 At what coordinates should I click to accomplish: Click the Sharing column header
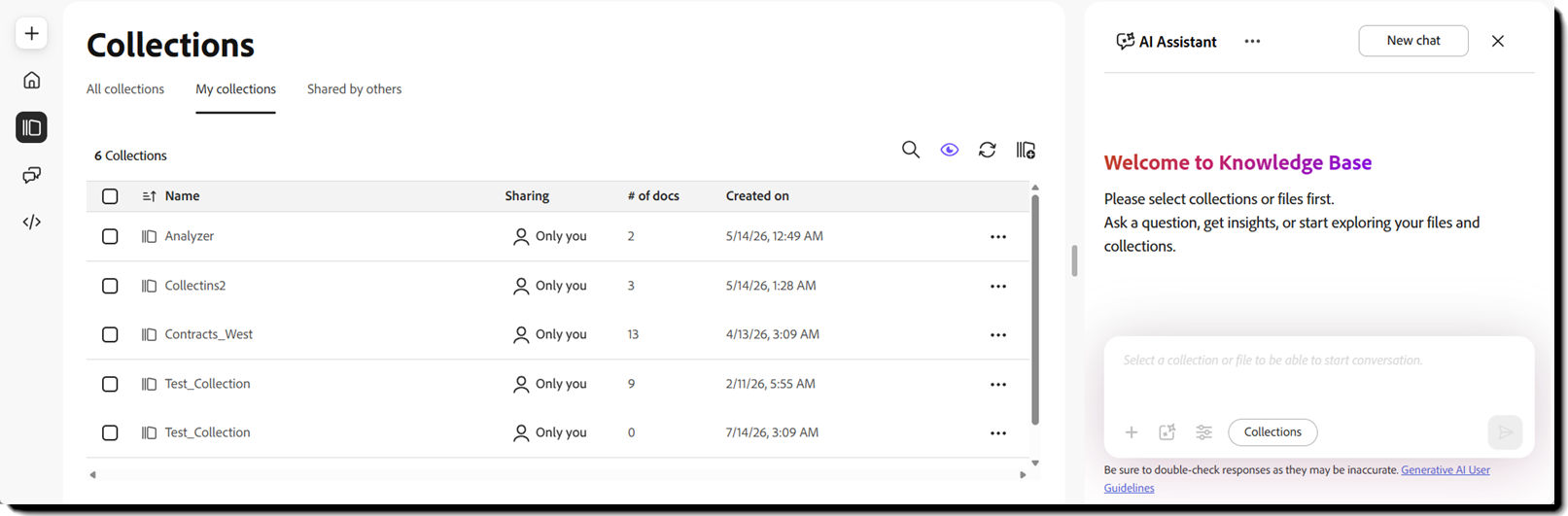click(x=527, y=196)
